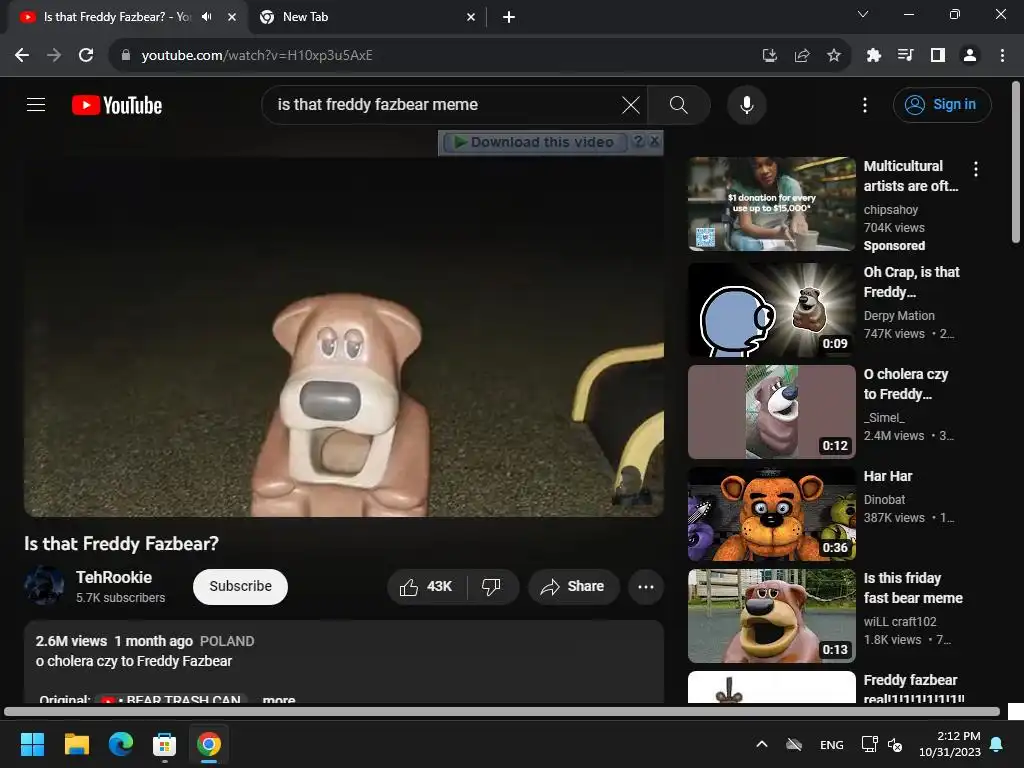Like the video with thumbs-up 43K
The width and height of the screenshot is (1024, 768).
427,586
